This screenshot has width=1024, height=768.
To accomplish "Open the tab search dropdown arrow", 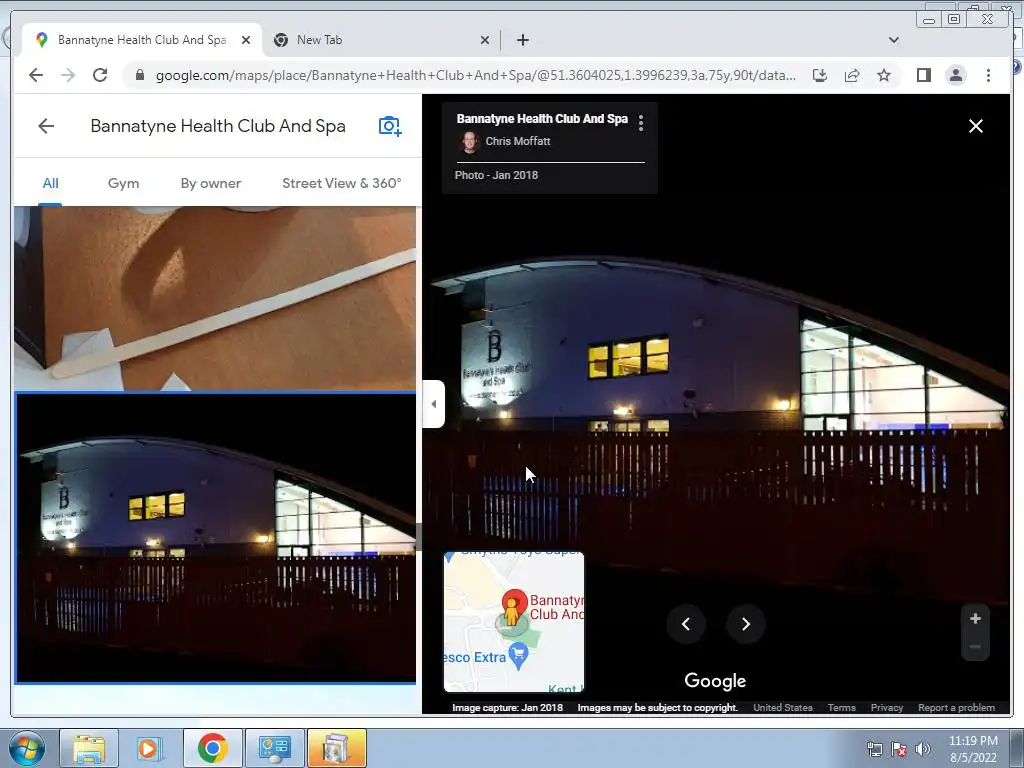I will (893, 40).
